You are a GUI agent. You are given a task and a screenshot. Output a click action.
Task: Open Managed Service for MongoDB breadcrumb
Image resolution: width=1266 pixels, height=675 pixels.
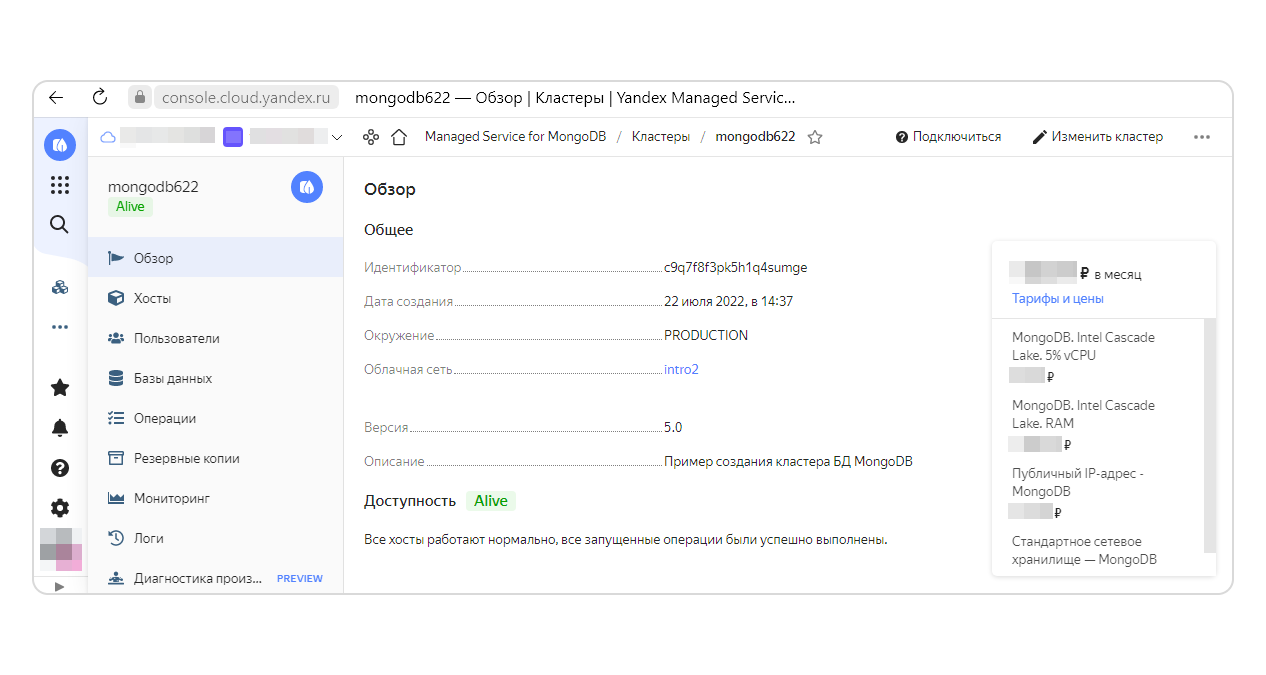click(515, 137)
